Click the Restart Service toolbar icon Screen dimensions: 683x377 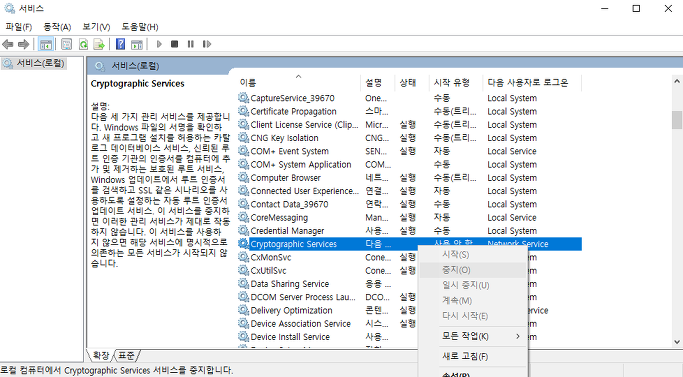tap(207, 44)
